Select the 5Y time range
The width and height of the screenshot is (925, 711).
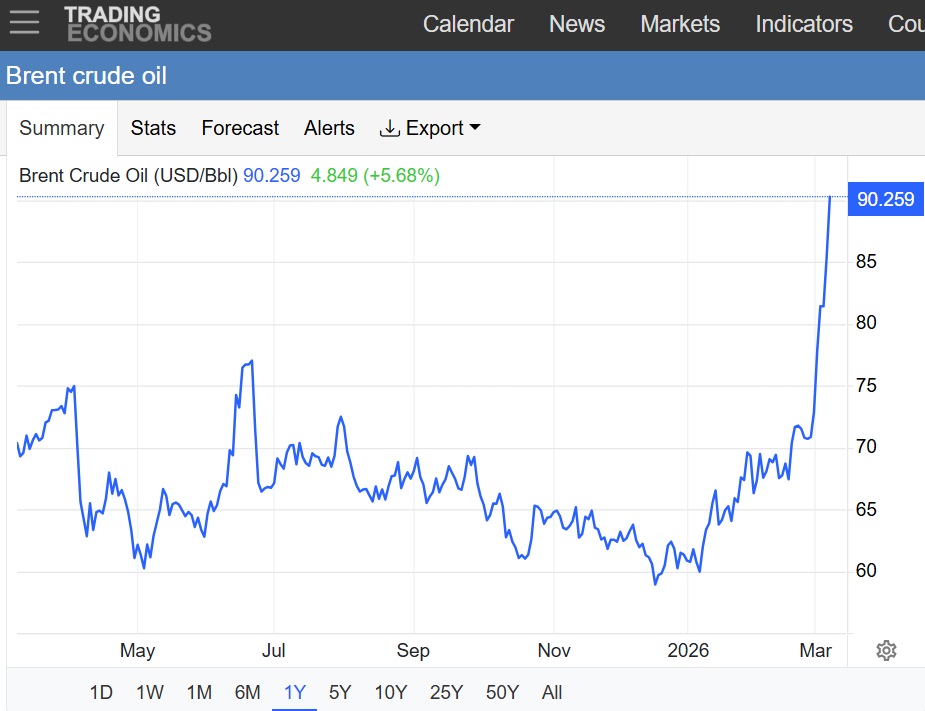click(340, 692)
